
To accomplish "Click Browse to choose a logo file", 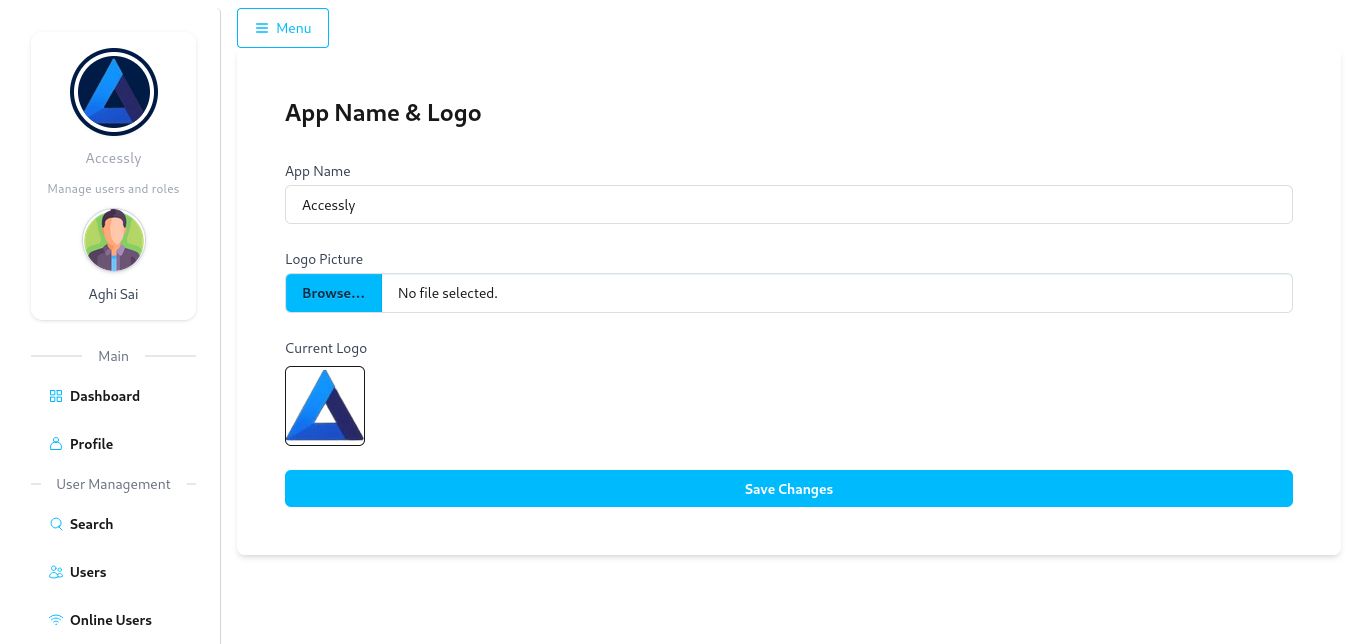I will click(334, 293).
